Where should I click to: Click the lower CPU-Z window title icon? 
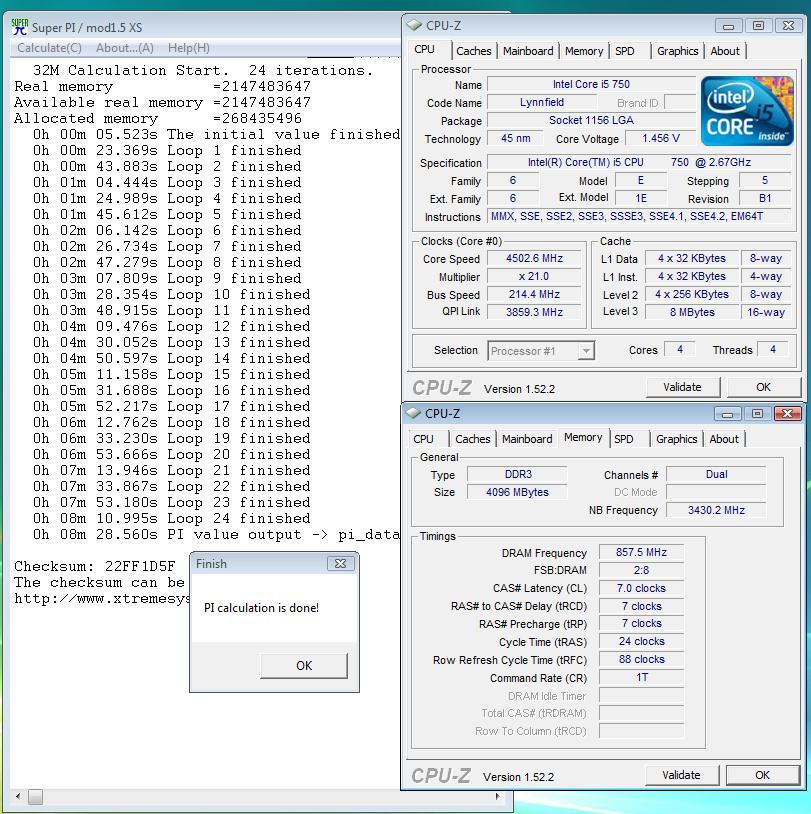tap(413, 413)
